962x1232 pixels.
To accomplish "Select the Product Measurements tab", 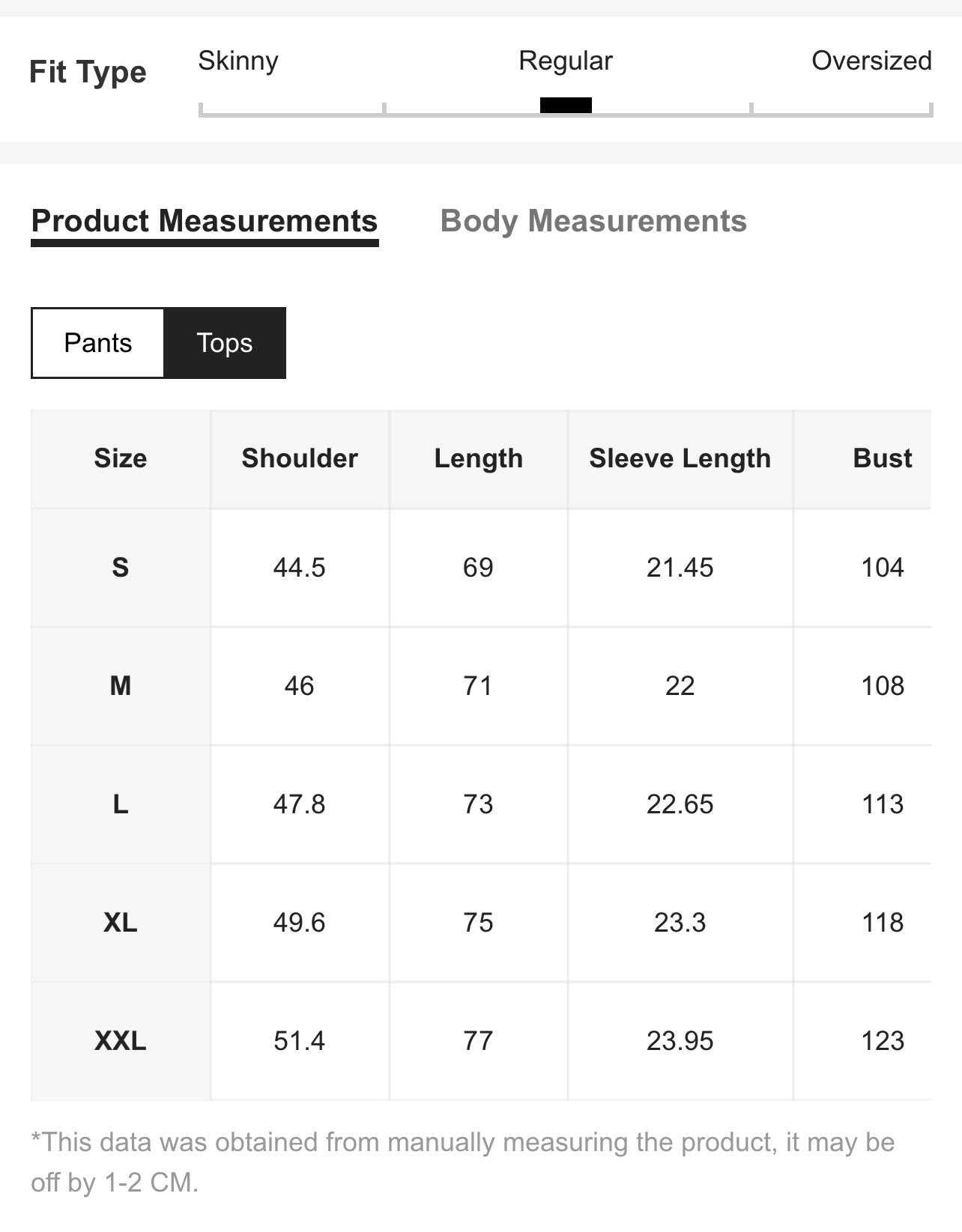I will (x=205, y=222).
